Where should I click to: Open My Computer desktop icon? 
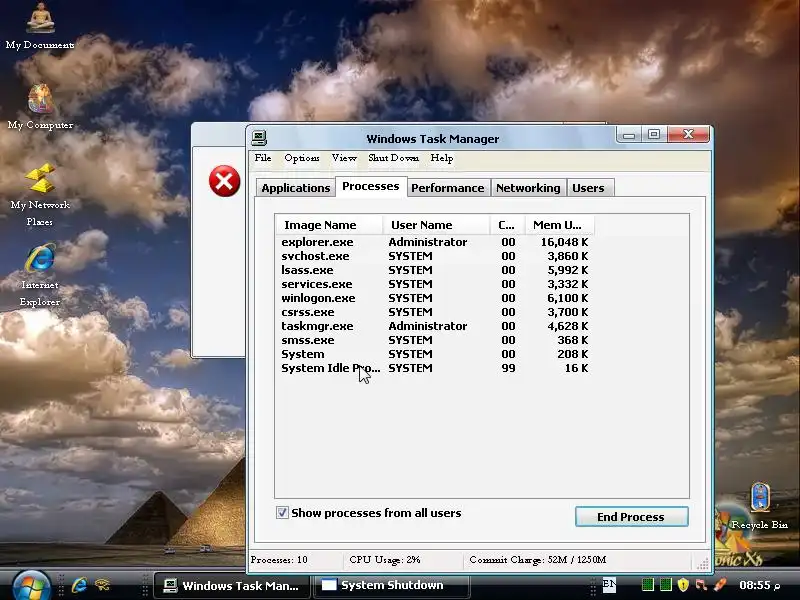pyautogui.click(x=40, y=107)
